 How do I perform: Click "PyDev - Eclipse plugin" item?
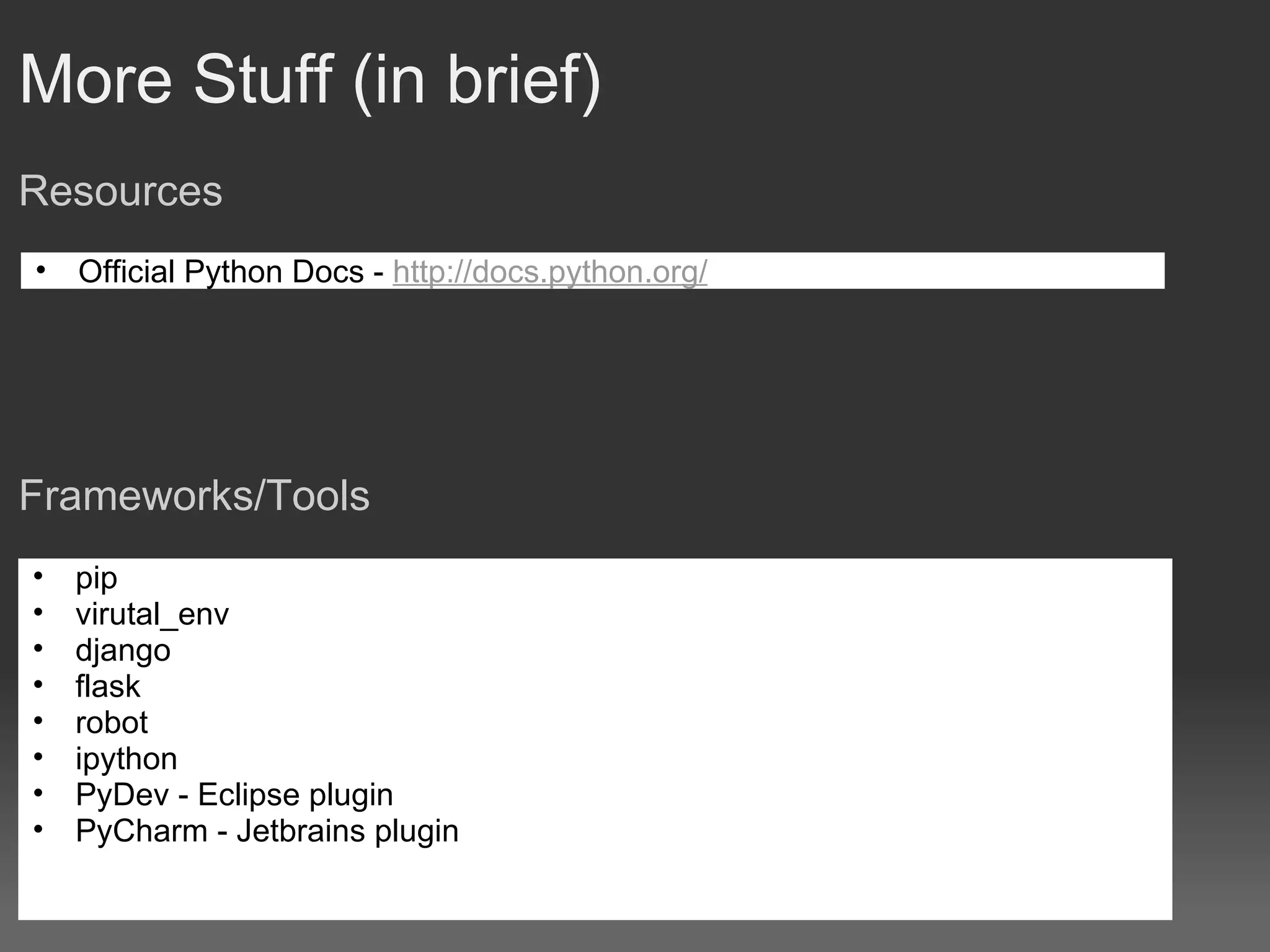tap(234, 795)
